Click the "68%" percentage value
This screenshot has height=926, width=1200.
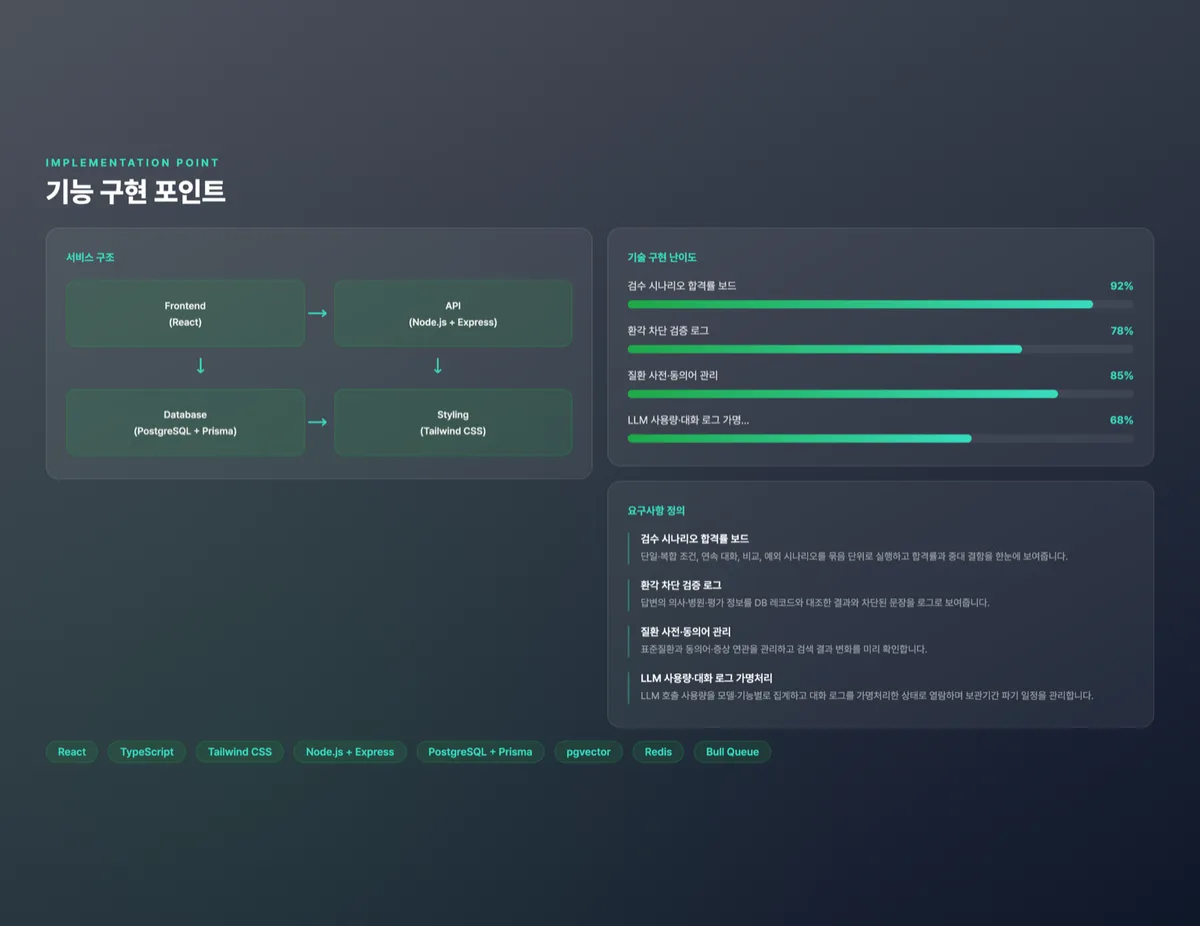tap(1121, 420)
